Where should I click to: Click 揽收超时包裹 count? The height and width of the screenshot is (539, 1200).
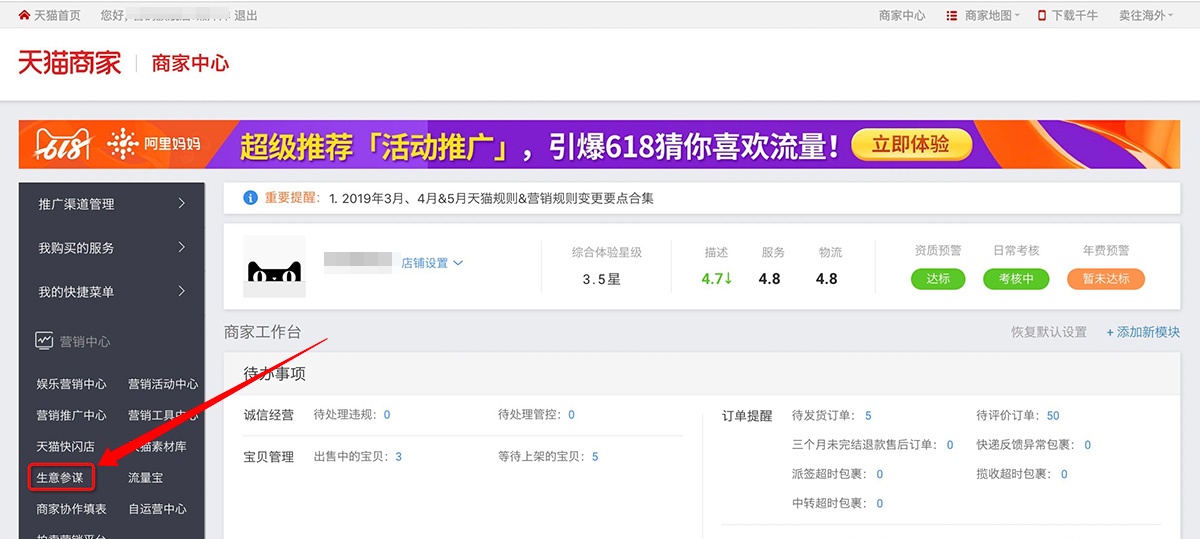tap(1064, 474)
